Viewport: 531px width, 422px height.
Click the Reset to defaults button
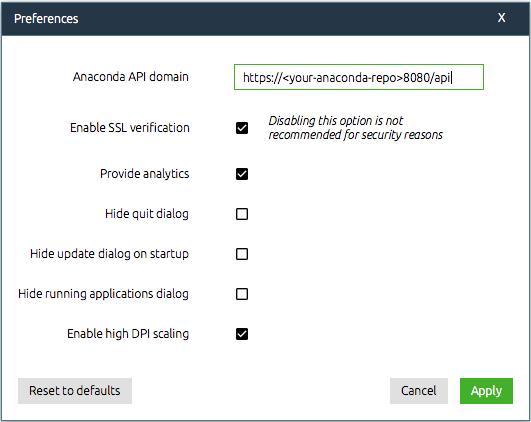click(75, 391)
